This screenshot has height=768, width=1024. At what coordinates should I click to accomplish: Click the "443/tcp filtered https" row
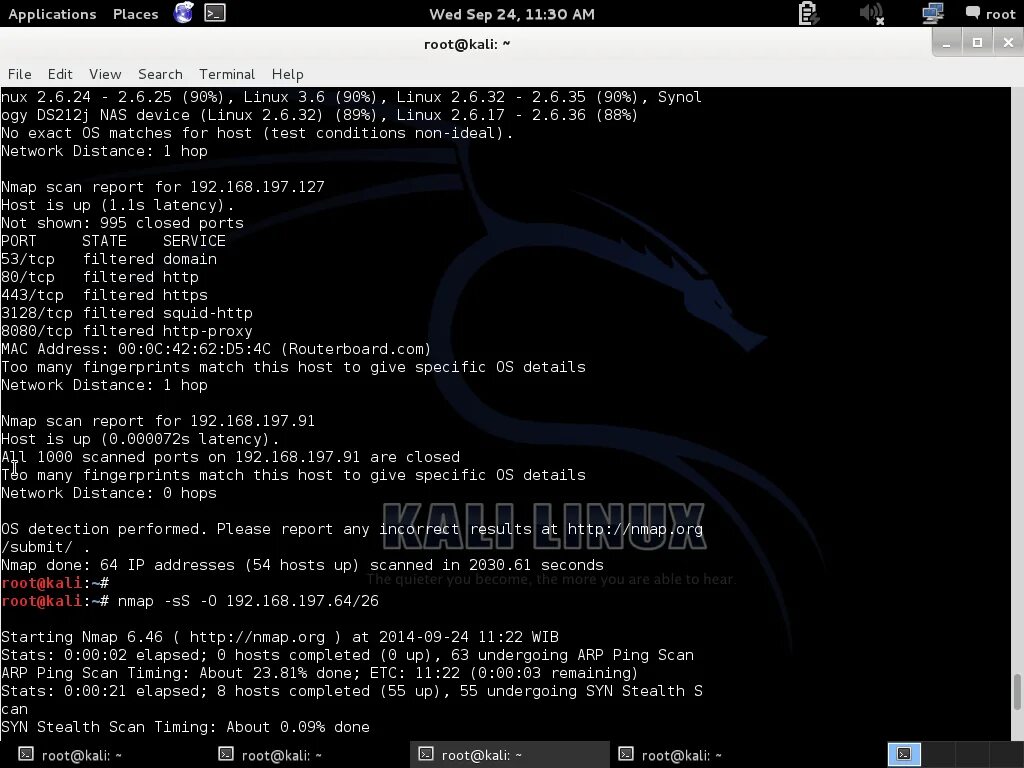tap(104, 295)
